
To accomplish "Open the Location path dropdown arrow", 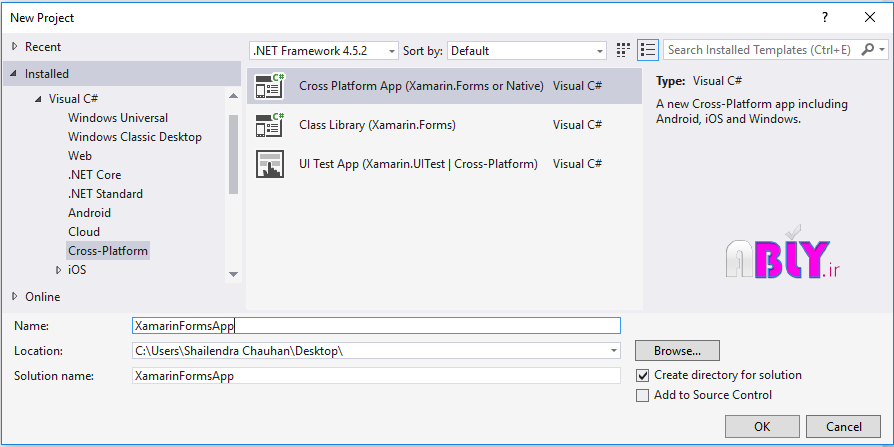I will click(x=613, y=351).
